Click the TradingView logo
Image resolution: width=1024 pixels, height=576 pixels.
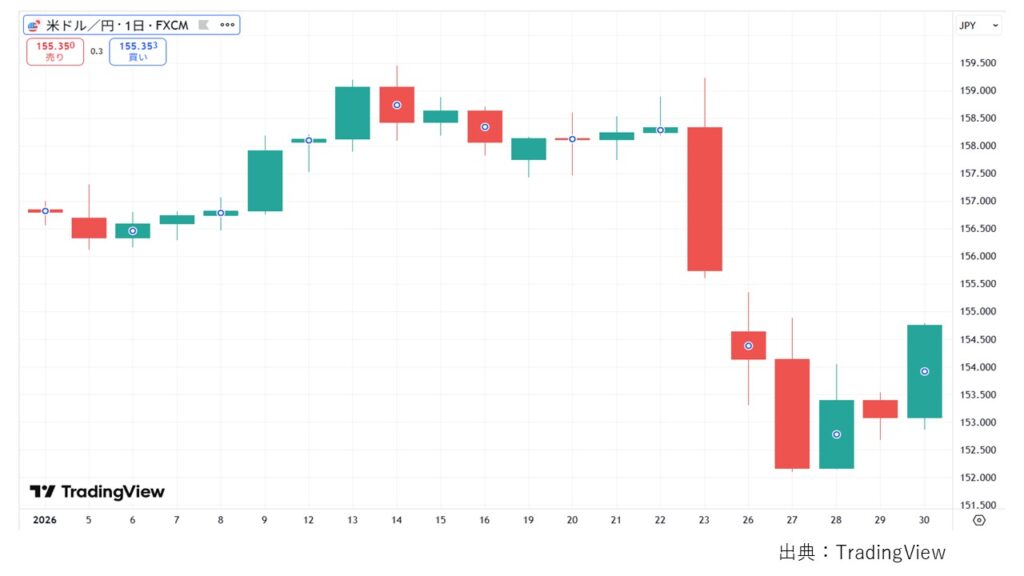(x=97, y=492)
